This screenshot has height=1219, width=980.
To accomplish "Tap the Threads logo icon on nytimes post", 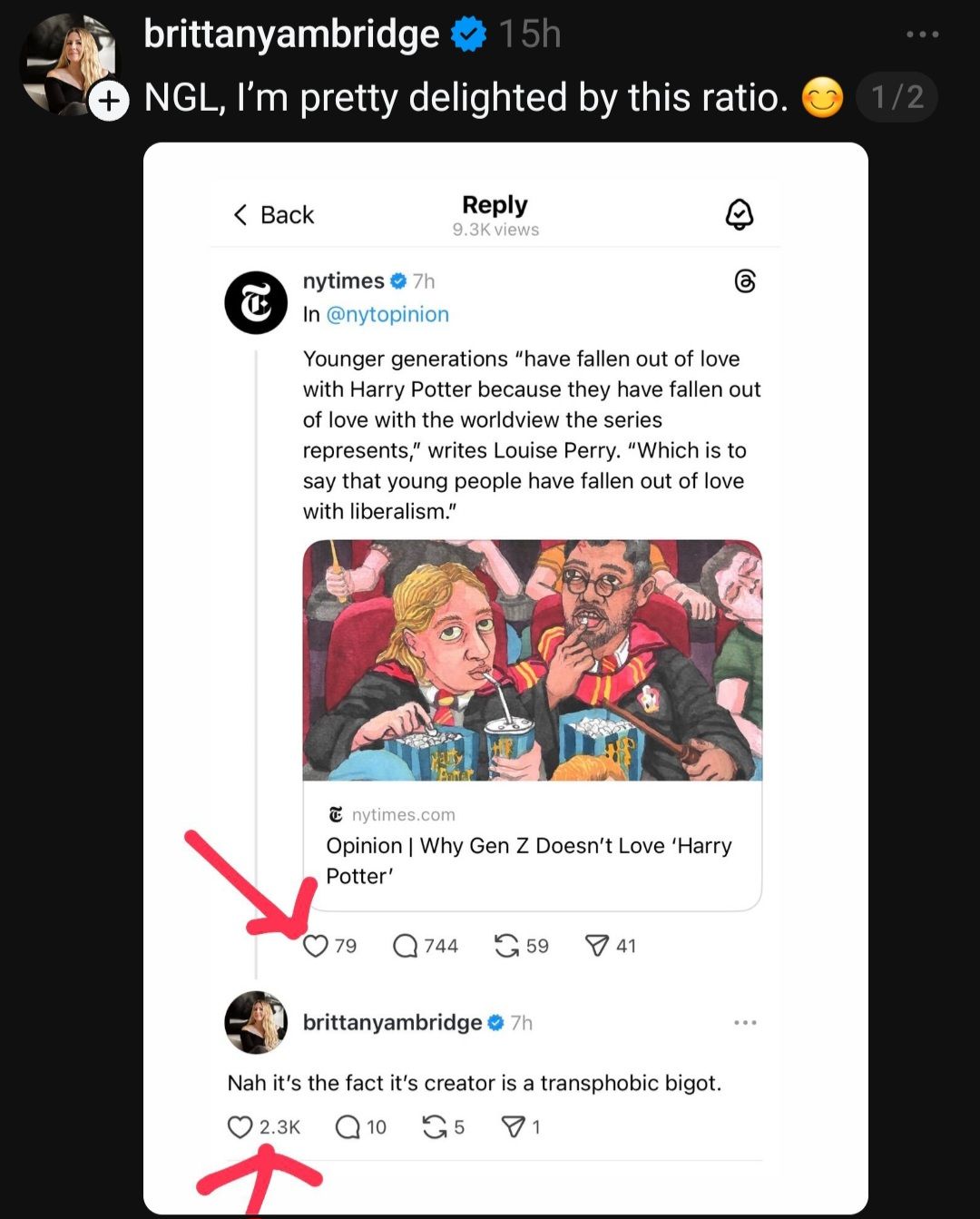I will (744, 281).
